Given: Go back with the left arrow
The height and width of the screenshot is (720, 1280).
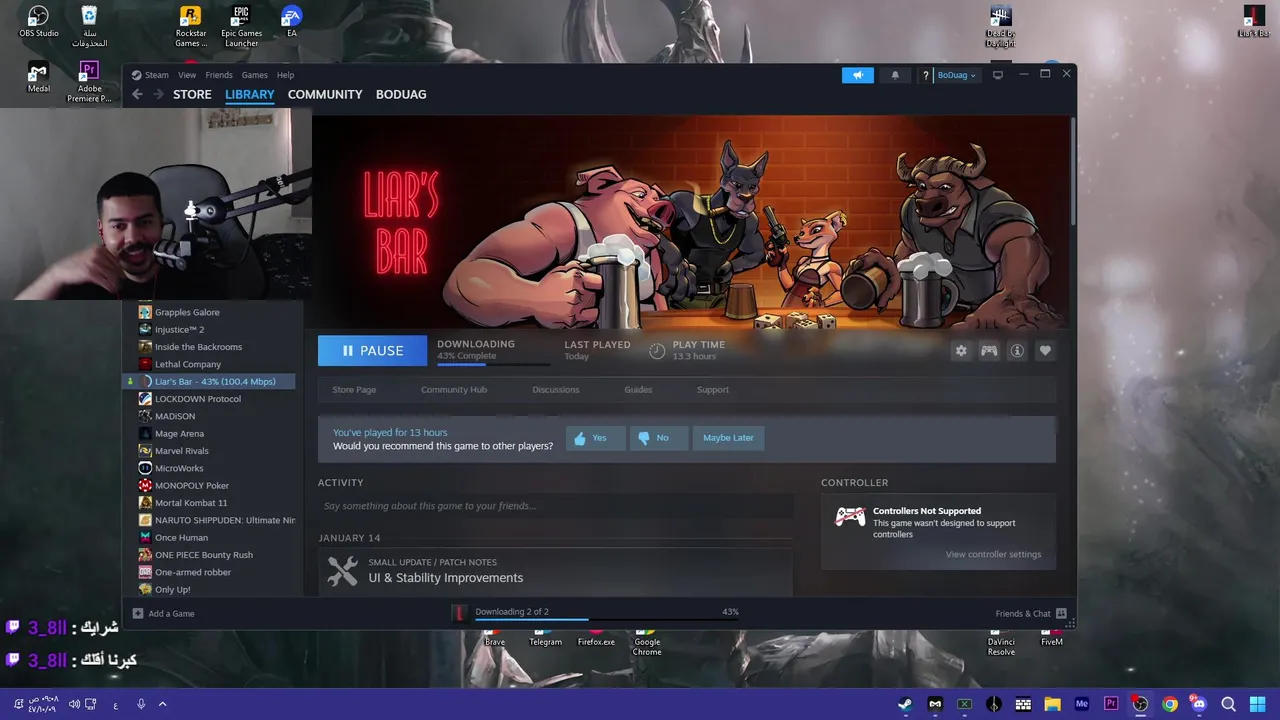Looking at the screenshot, I should point(137,94).
